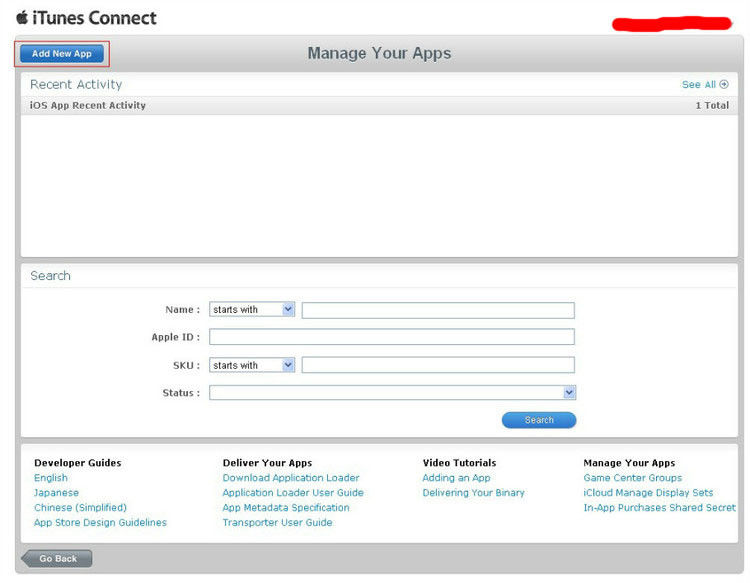Open Transporter User Guide link
Screen dimensions: 750x583
point(277,522)
